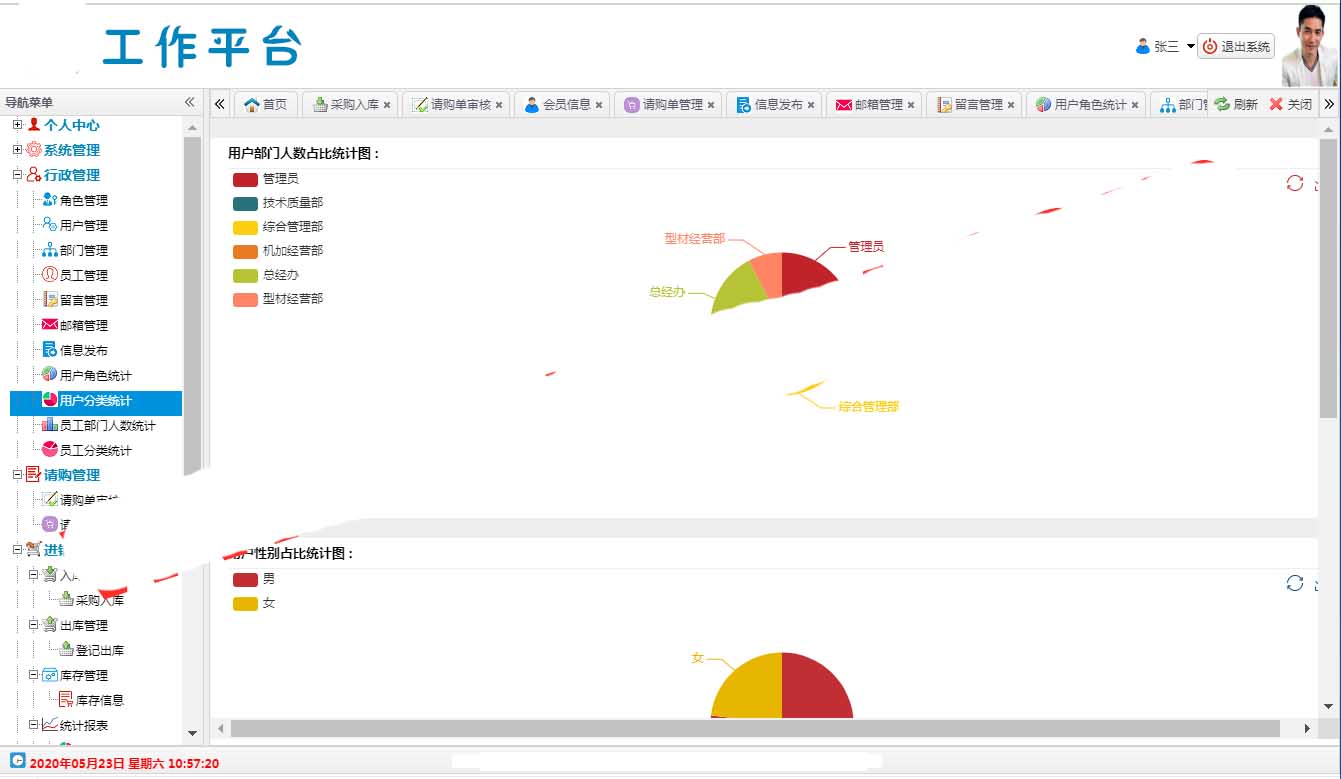1341x779 pixels.
Task: Expand the 个人中心 tree node
Action: coord(17,125)
